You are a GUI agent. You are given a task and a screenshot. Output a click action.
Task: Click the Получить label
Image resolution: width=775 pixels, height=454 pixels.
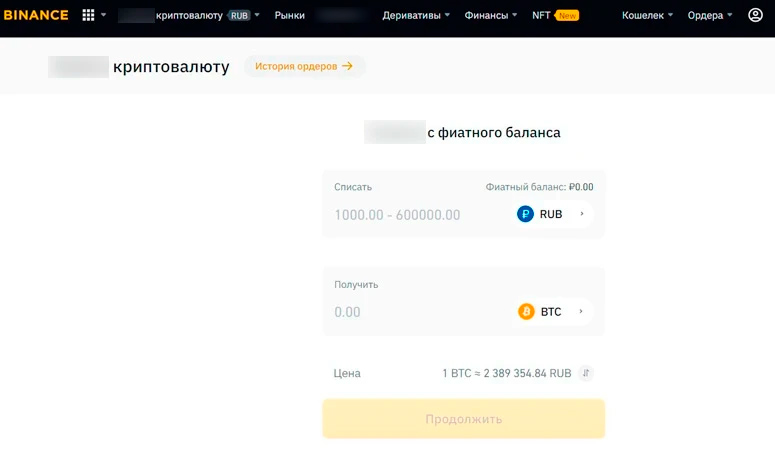tap(356, 285)
